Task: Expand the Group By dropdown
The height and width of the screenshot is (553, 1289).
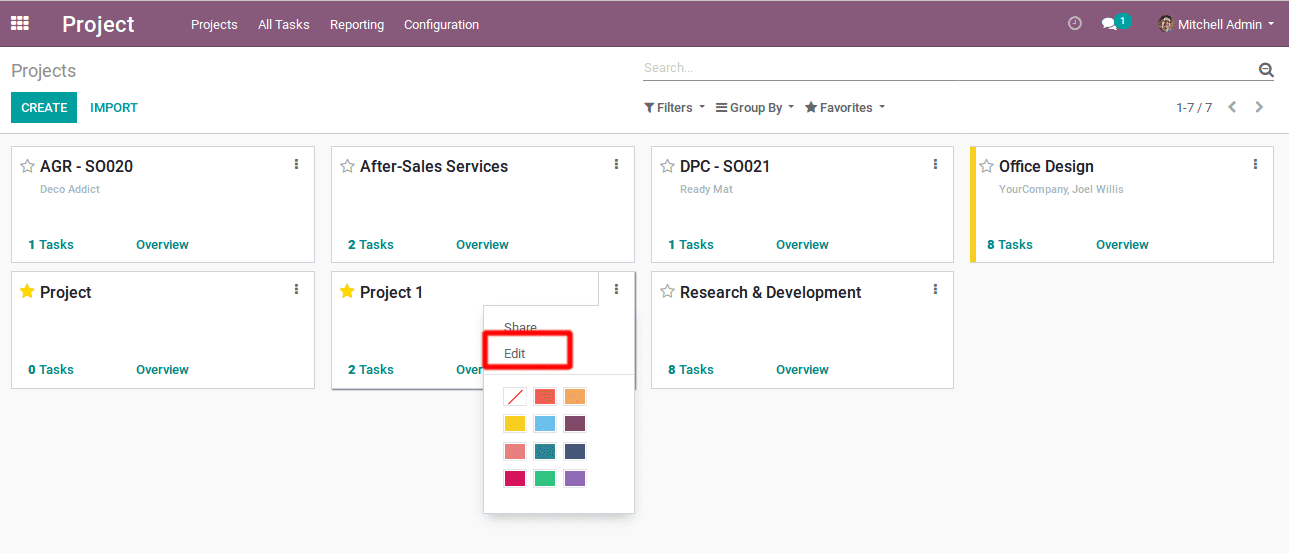Action: coord(755,107)
